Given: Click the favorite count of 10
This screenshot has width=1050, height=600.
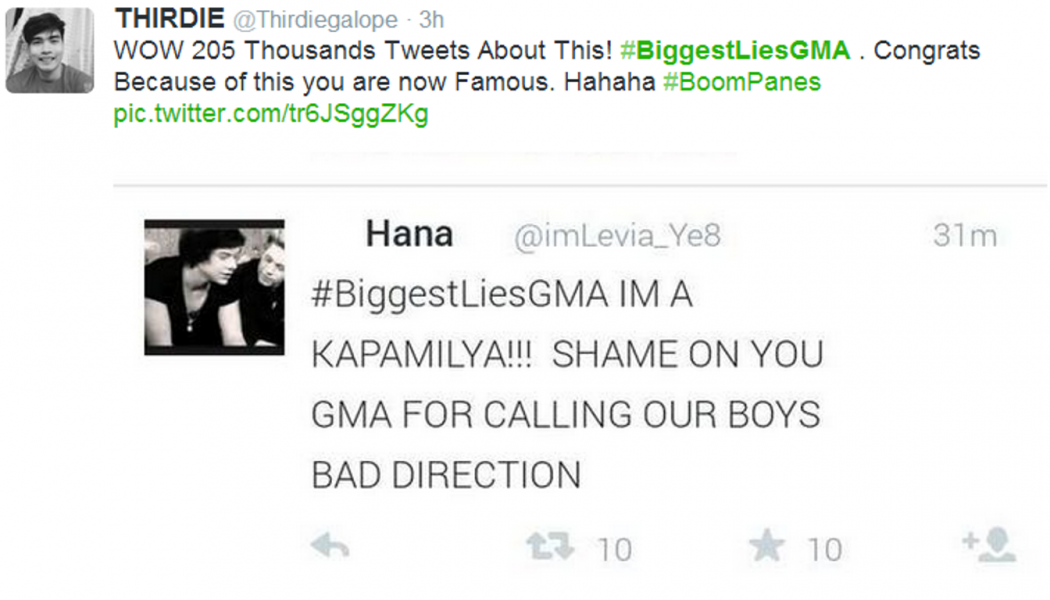Looking at the screenshot, I should [x=825, y=550].
